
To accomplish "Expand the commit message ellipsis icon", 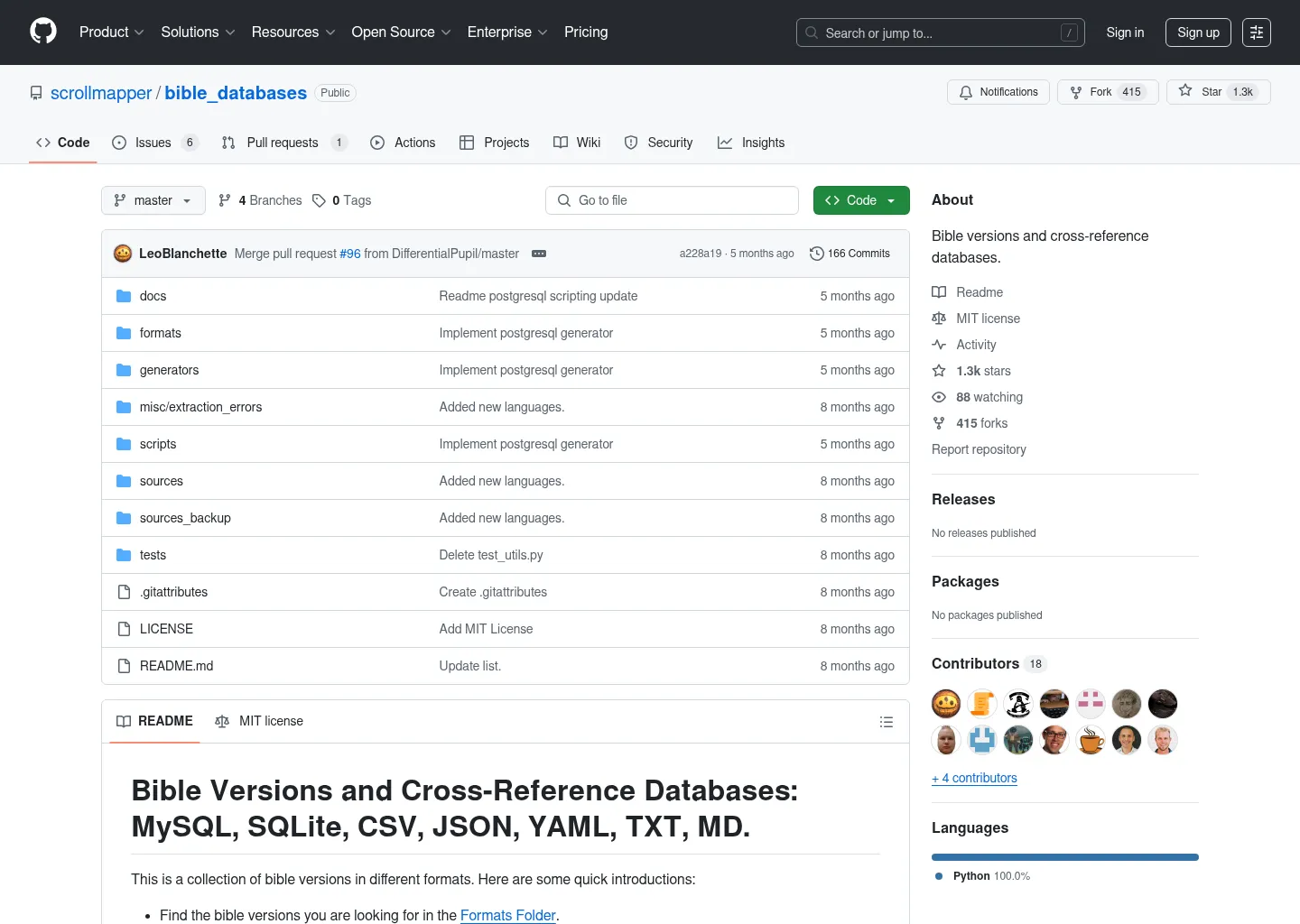I will (x=539, y=254).
